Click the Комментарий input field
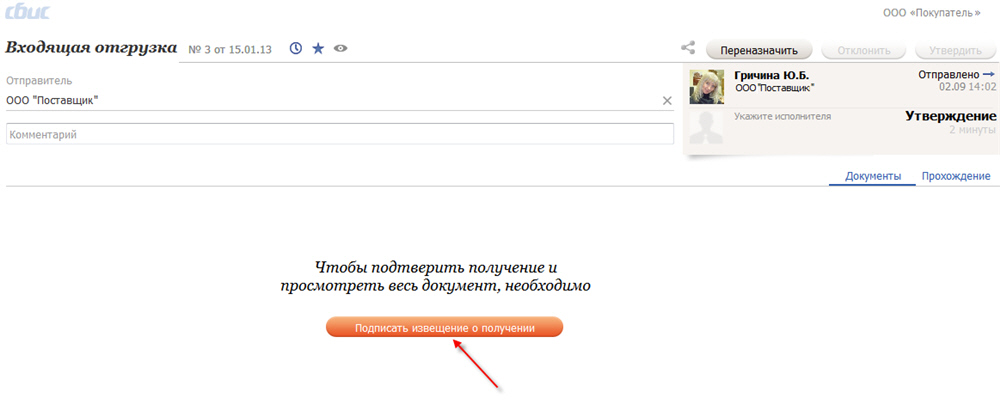The image size is (1000, 416). coord(340,134)
